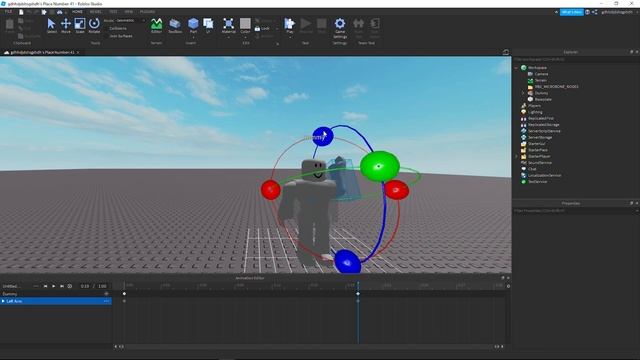Expand the Left Arm track
This screenshot has height=360, width=640.
[x=3, y=301]
